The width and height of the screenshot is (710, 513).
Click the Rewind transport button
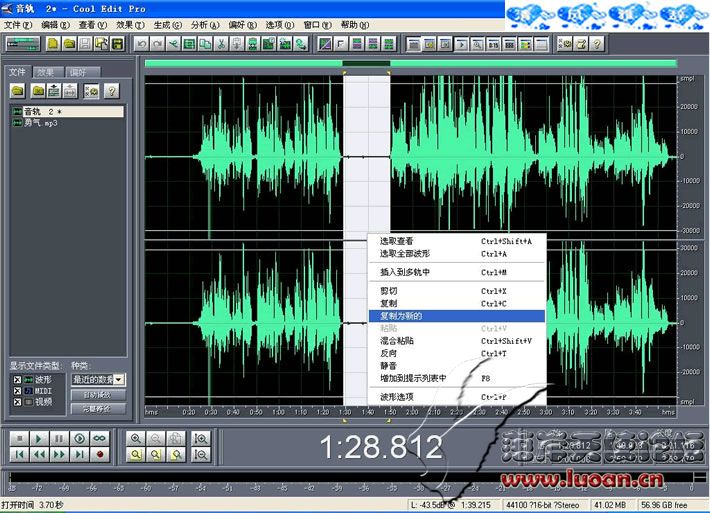tap(39, 454)
